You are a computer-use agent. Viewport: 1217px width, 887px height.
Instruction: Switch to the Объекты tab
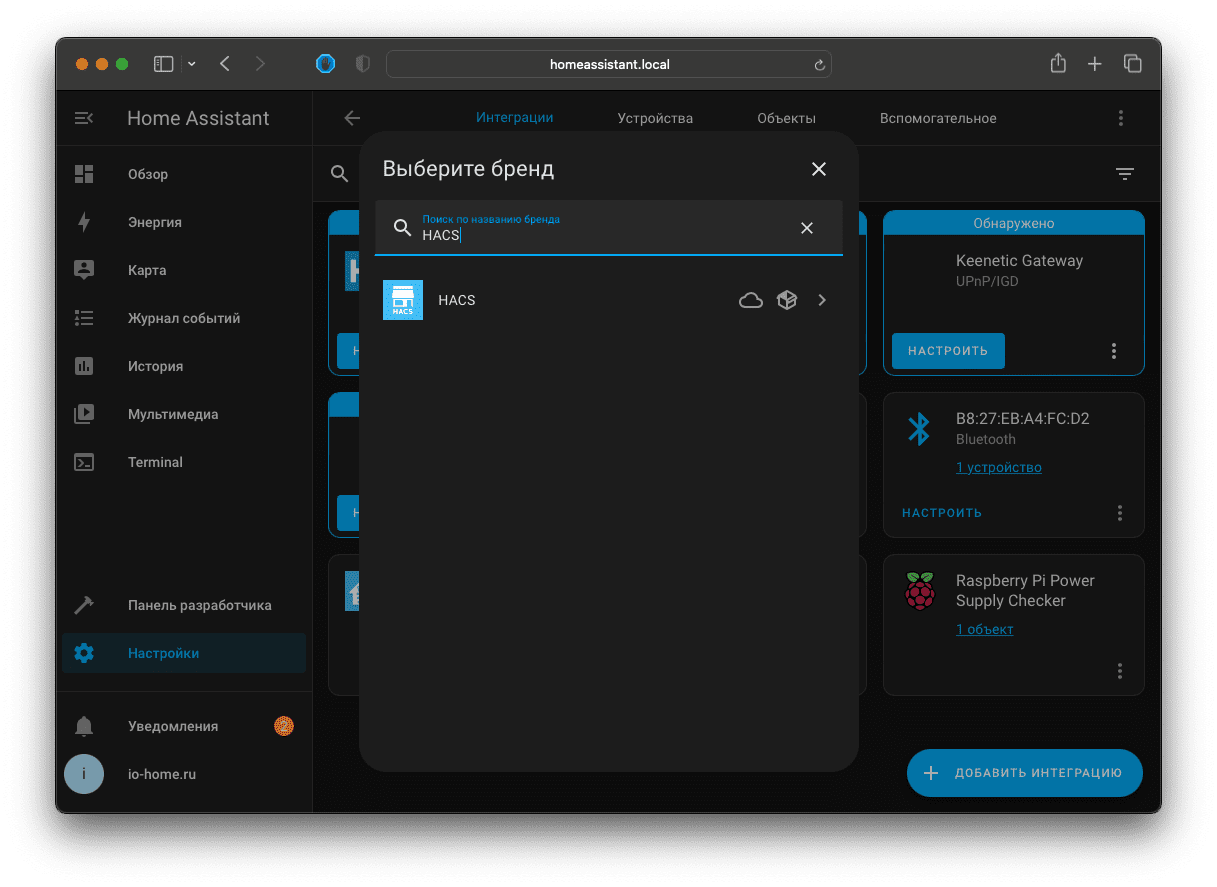click(786, 118)
